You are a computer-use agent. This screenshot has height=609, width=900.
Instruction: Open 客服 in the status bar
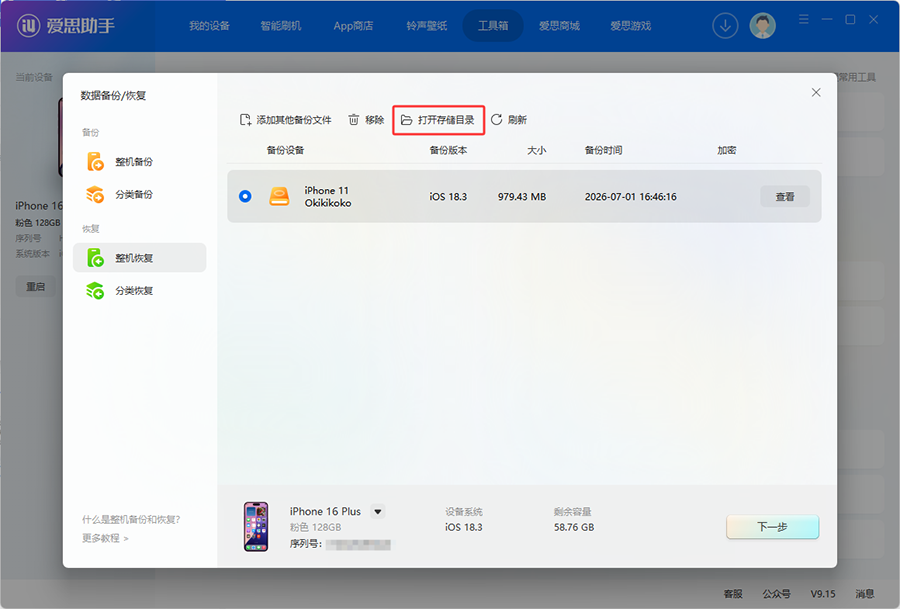(x=733, y=594)
